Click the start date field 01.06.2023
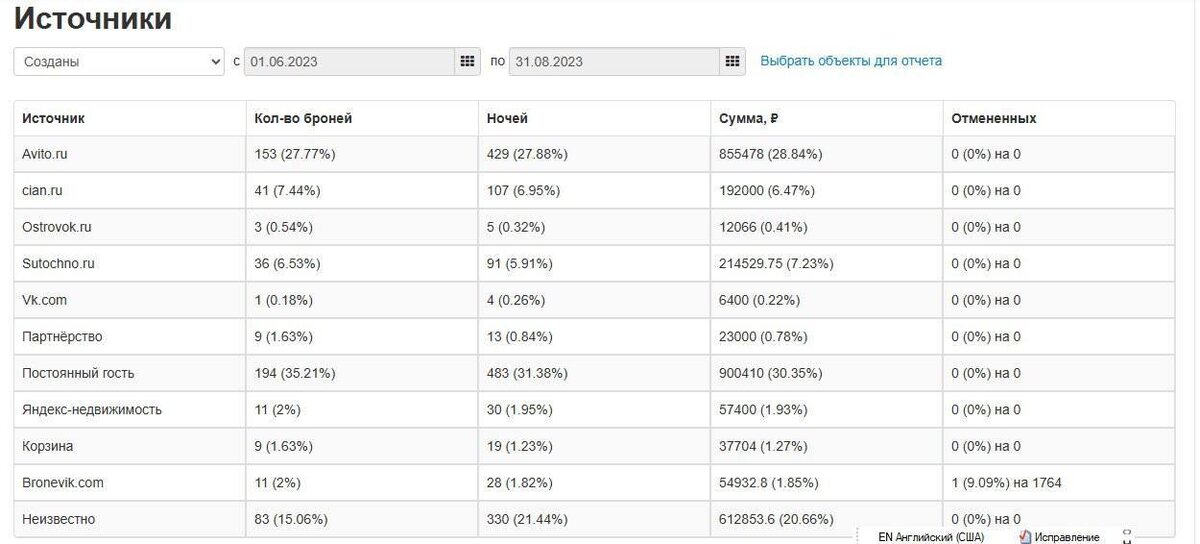This screenshot has height=544, width=1200. click(349, 61)
